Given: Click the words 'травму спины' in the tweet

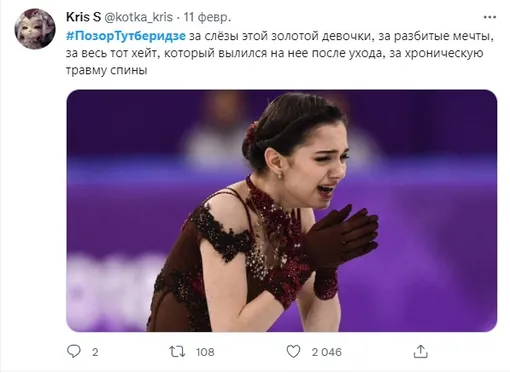Looking at the screenshot, I should pyautogui.click(x=107, y=71).
